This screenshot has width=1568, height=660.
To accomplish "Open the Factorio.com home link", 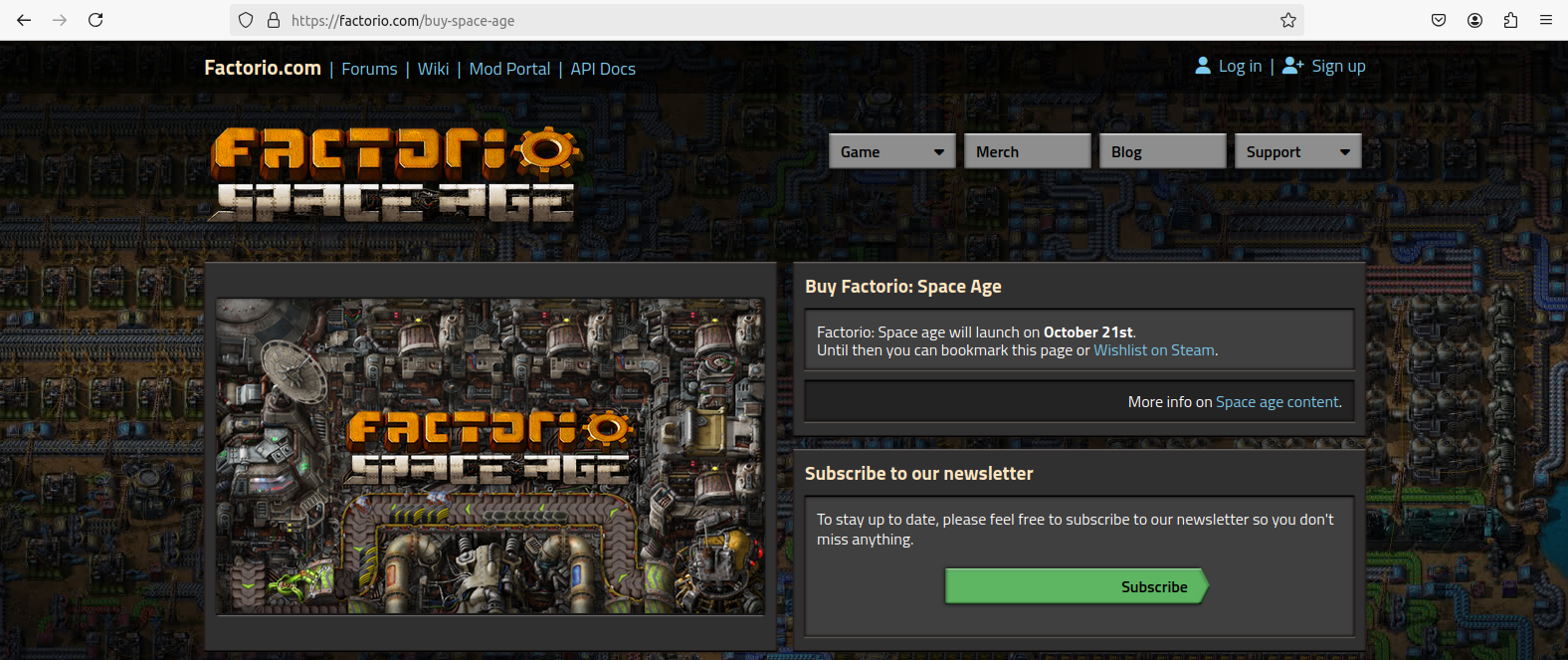I will click(x=263, y=68).
